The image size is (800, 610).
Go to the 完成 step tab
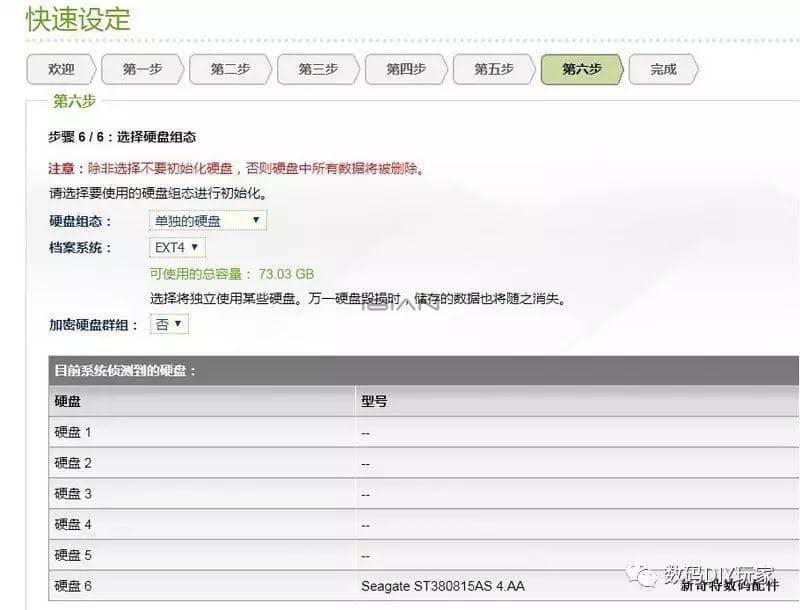click(x=663, y=69)
